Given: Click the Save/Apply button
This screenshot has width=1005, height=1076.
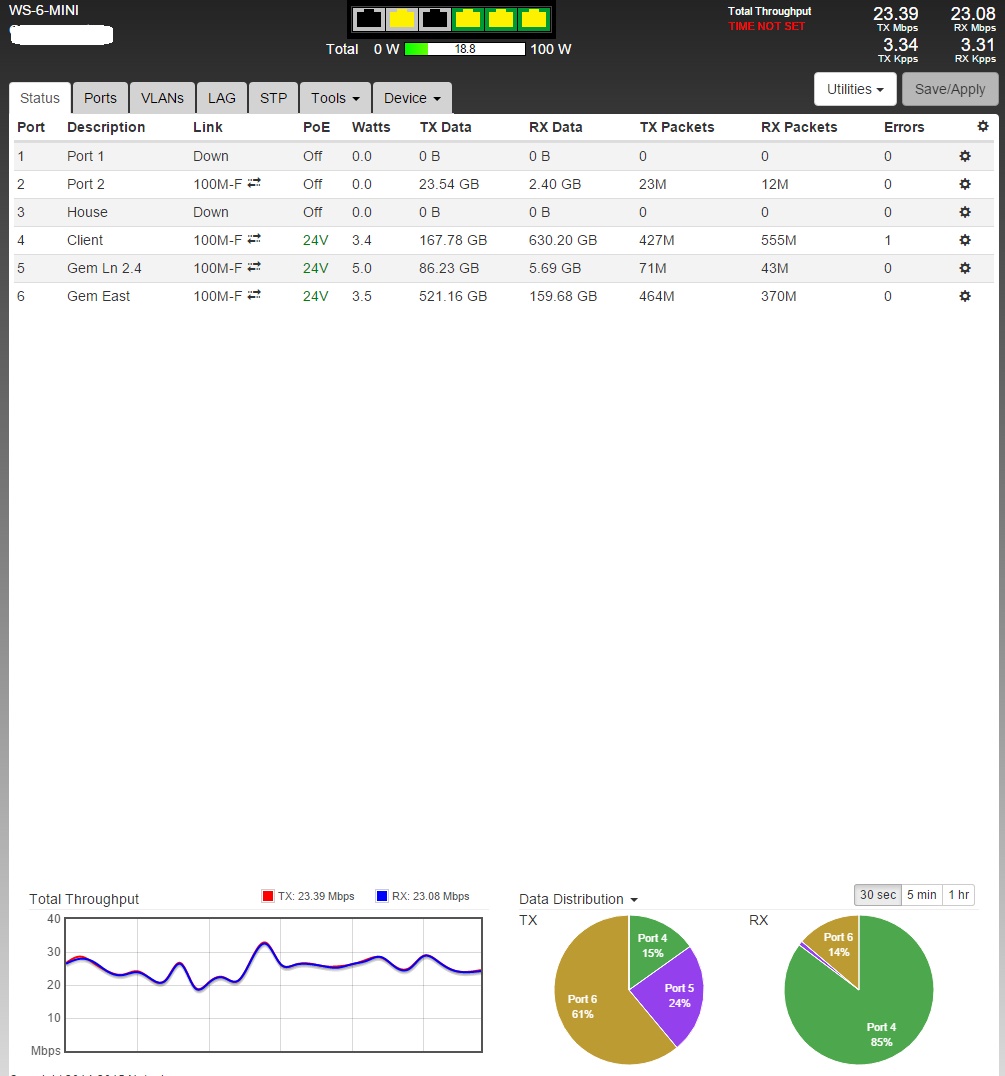Looking at the screenshot, I should (x=949, y=89).
